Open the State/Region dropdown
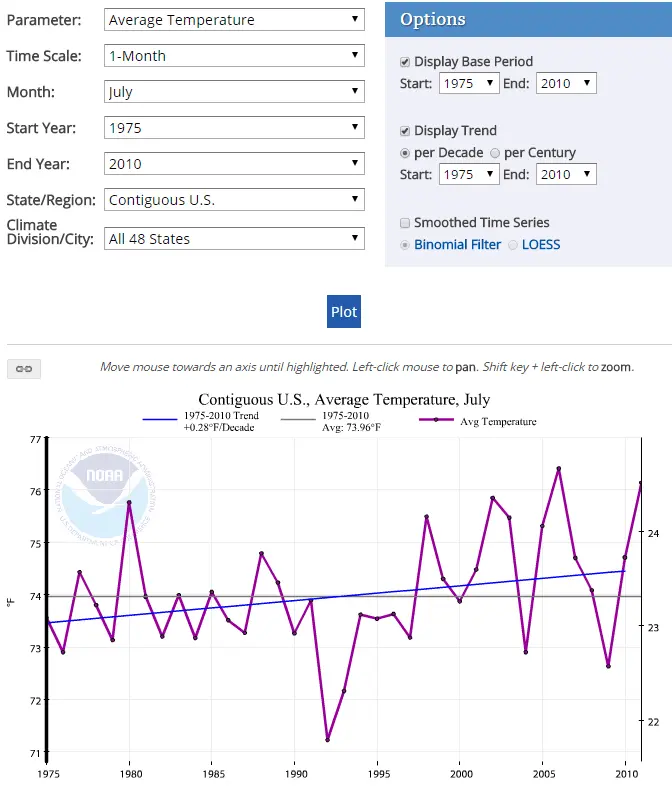 [234, 200]
